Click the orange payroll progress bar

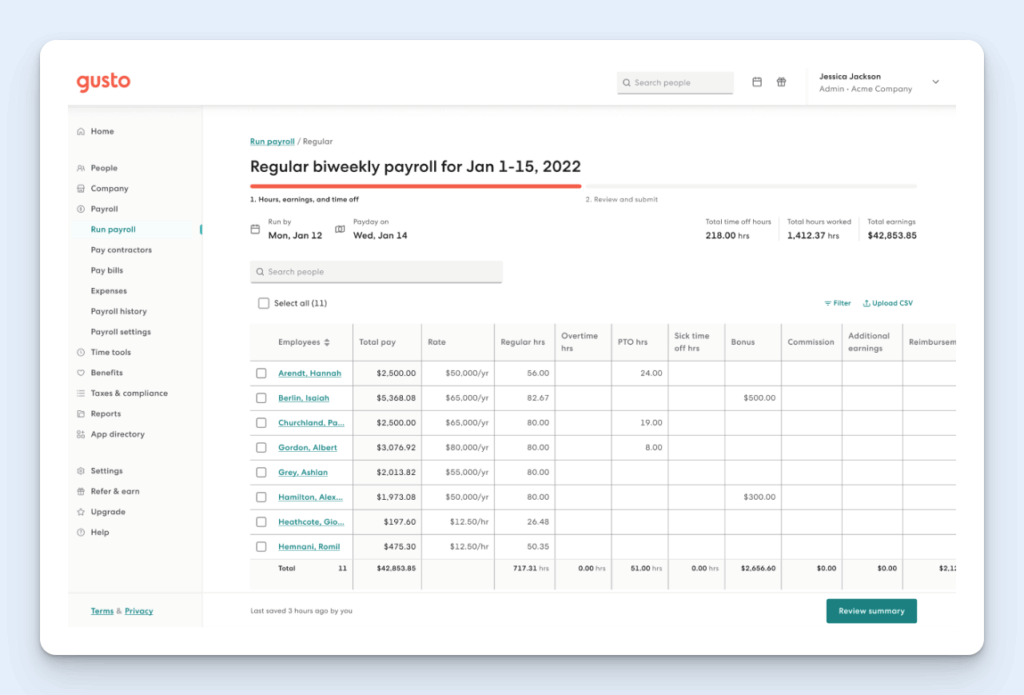click(x=415, y=185)
